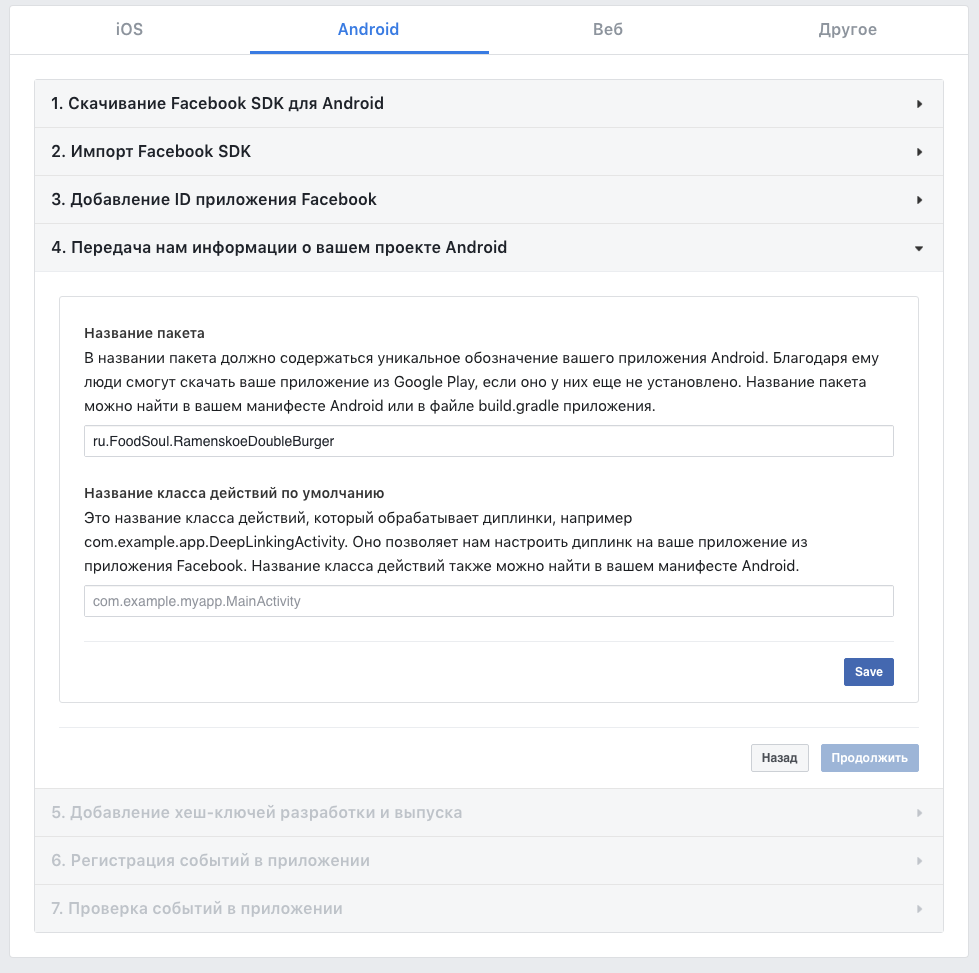This screenshot has height=973, width=979.
Task: Expand step 3 Добавление ID приложения arrow
Action: tap(919, 200)
